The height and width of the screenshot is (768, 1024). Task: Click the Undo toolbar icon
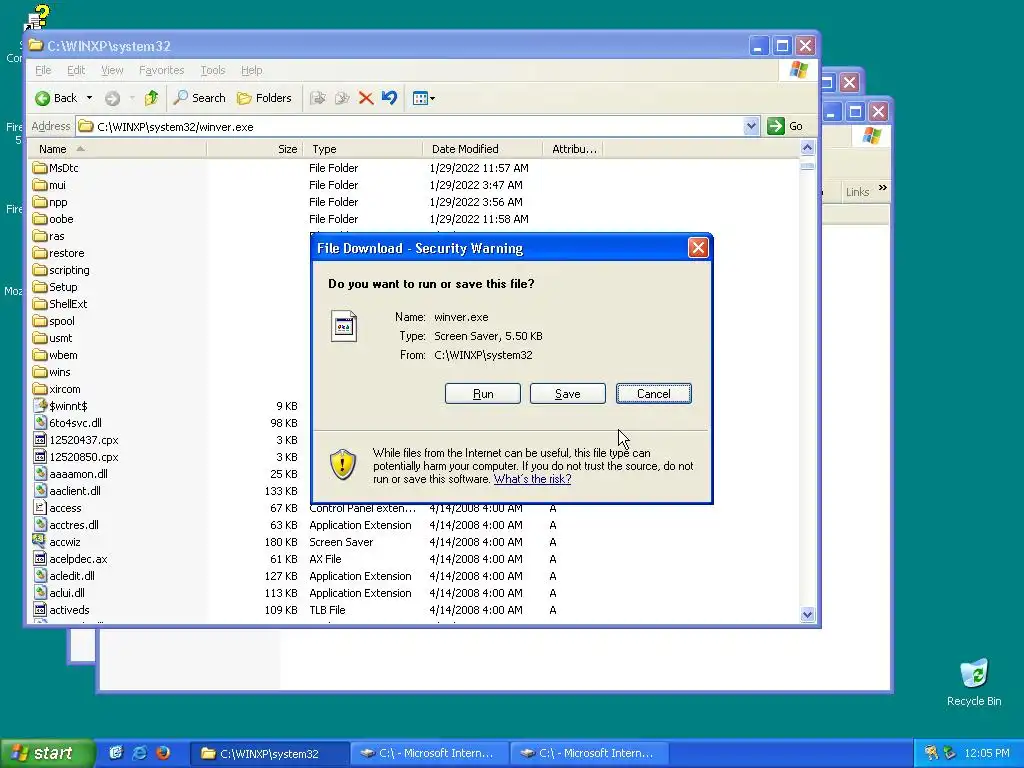coord(389,98)
